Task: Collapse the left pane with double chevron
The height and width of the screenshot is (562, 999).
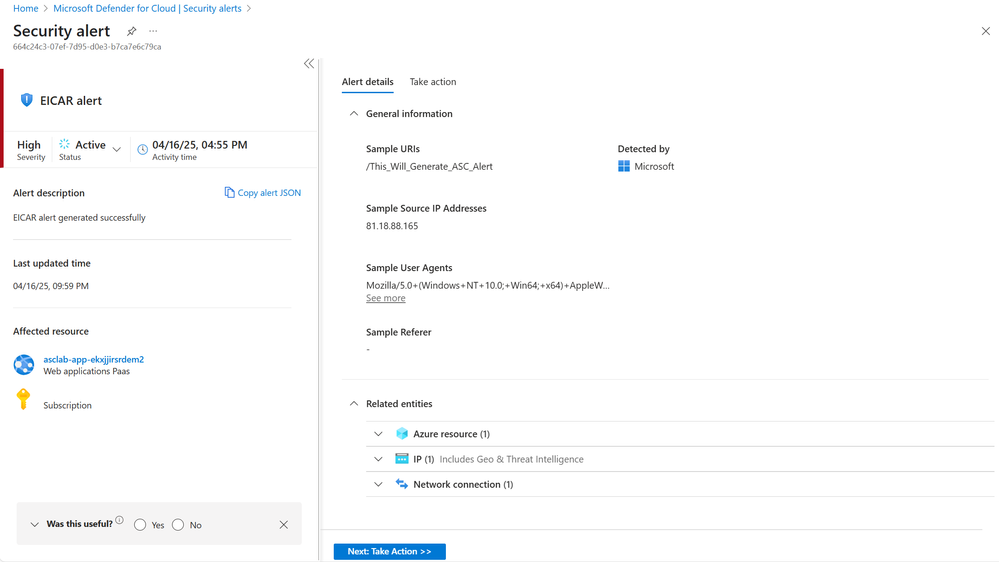Action: pos(309,64)
